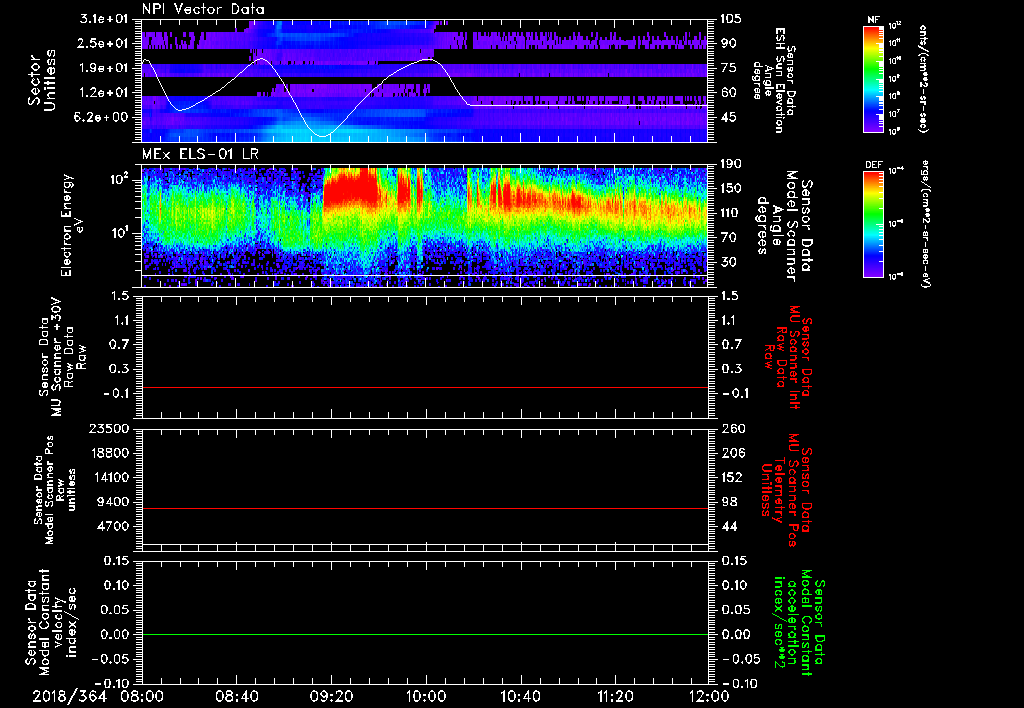Click the ESH Sun Elevation Angle label
This screenshot has width=1024, height=708.
point(774,80)
